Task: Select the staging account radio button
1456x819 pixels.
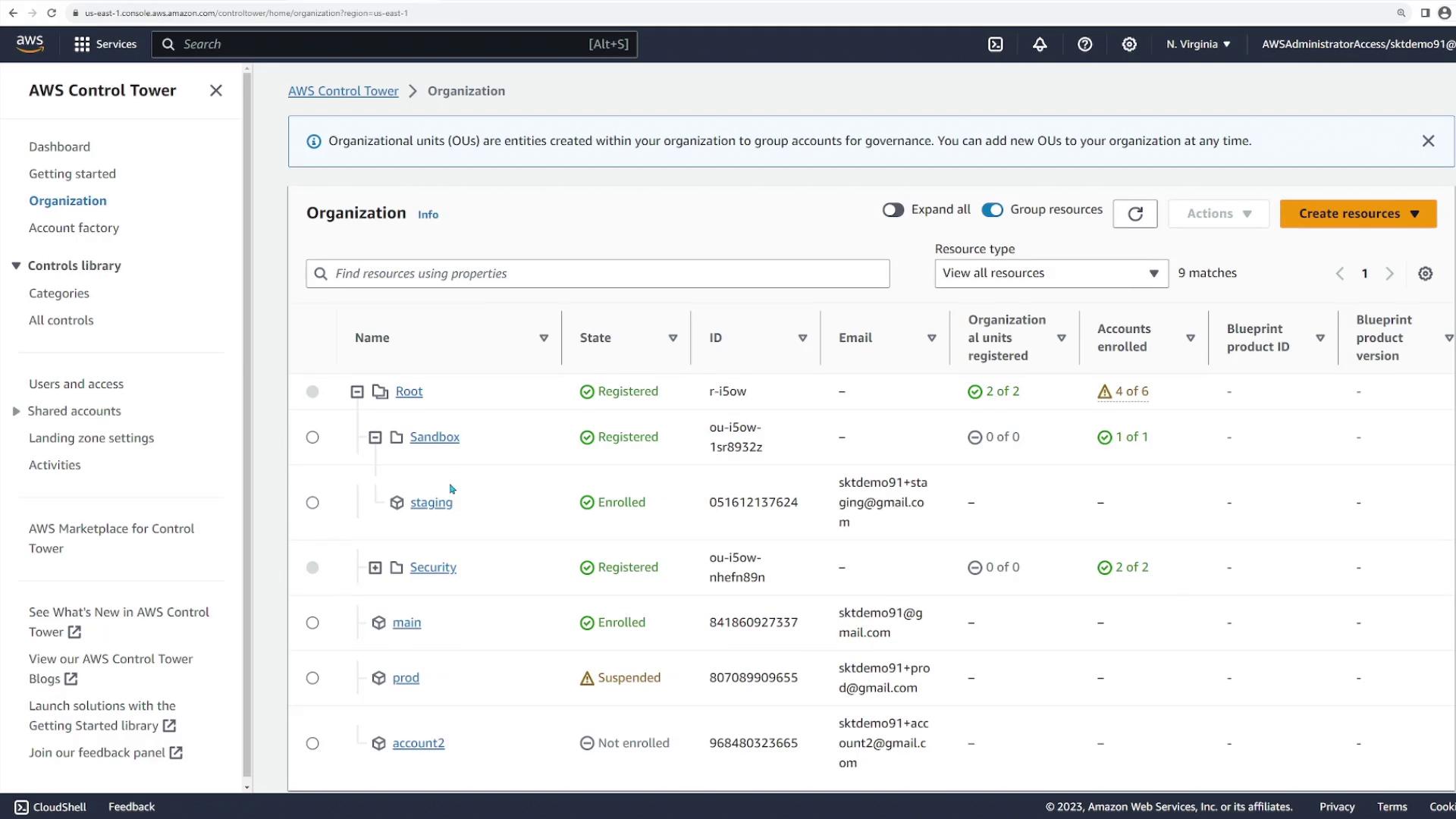Action: tap(312, 503)
